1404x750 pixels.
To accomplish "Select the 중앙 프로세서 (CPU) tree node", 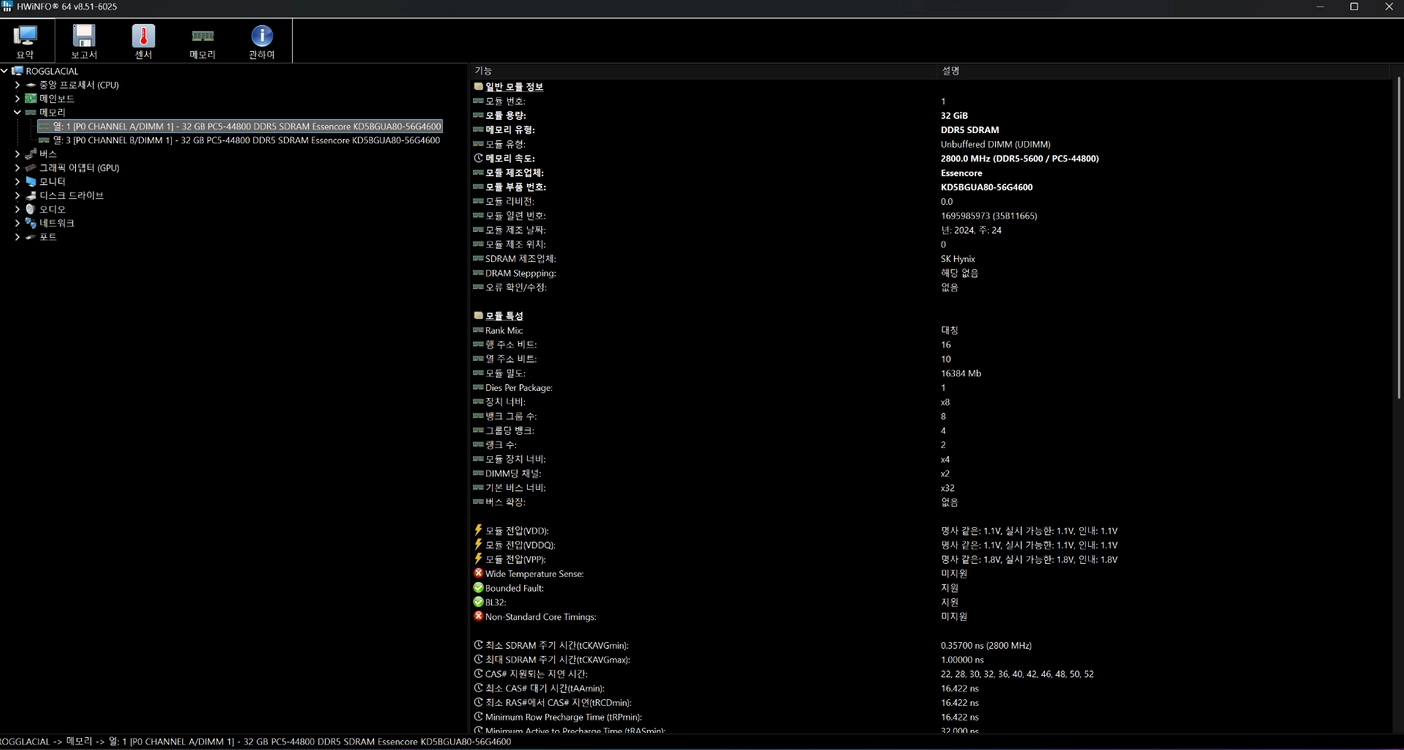I will 79,85.
